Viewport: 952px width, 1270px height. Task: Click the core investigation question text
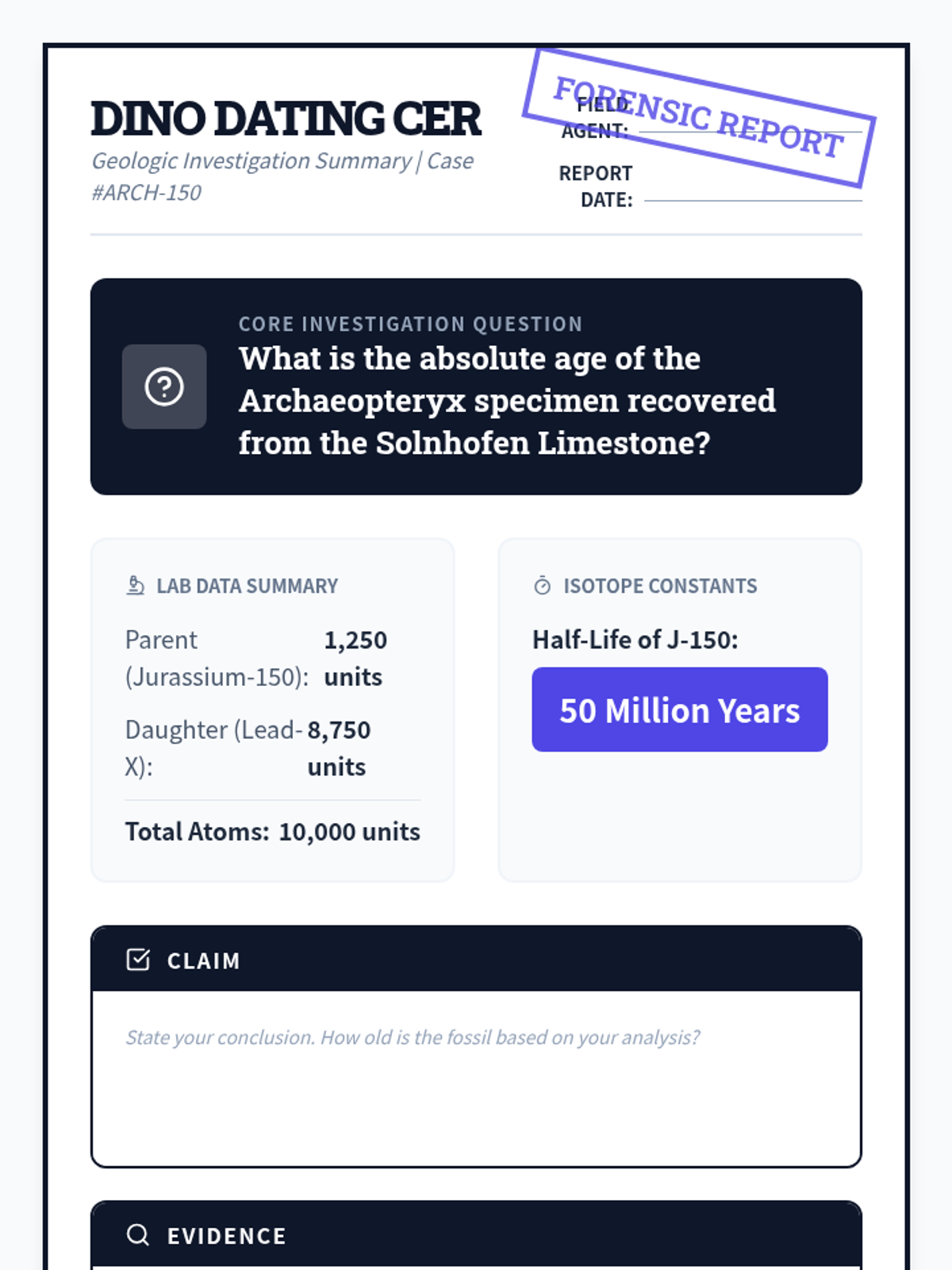tap(506, 400)
